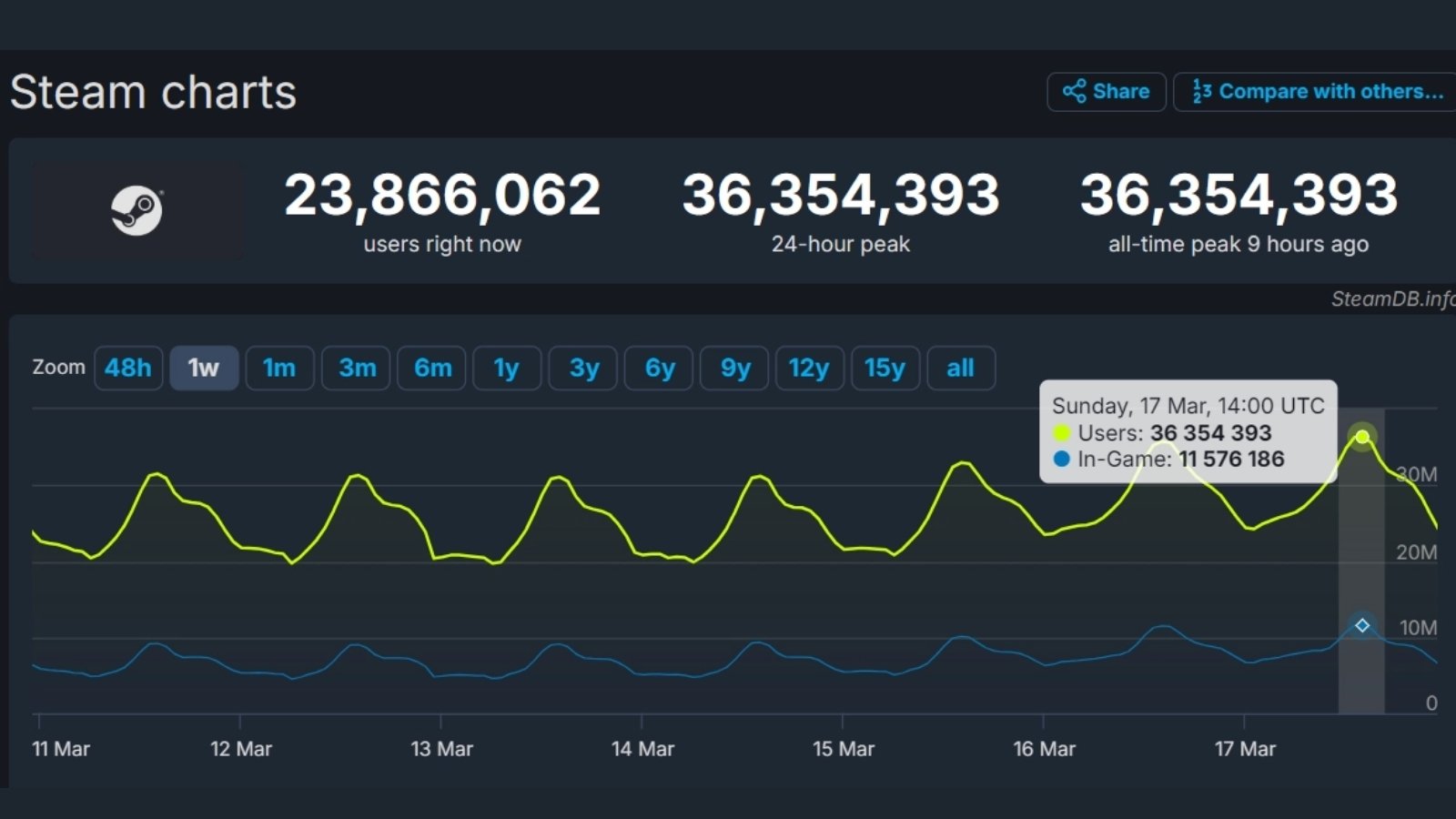This screenshot has width=1456, height=819.
Task: Click the 24-hour peak value
Action: [841, 195]
